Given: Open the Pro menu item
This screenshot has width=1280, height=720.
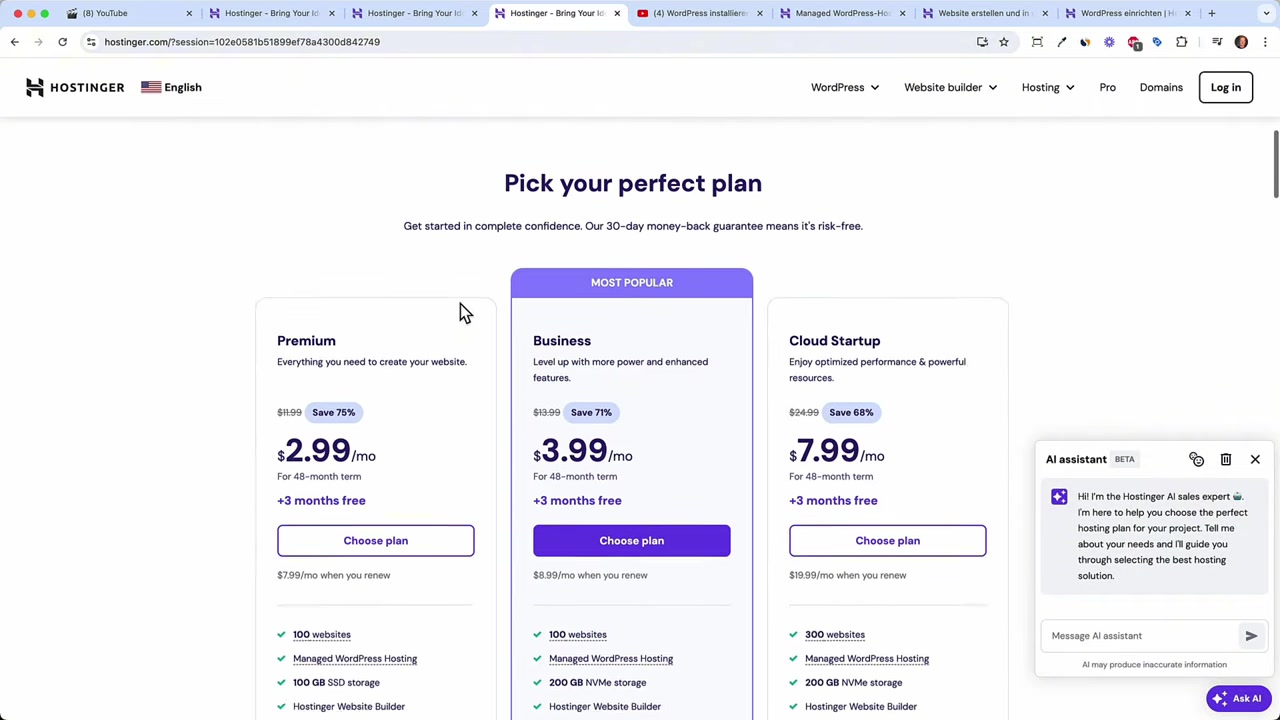Looking at the screenshot, I should 1107,87.
